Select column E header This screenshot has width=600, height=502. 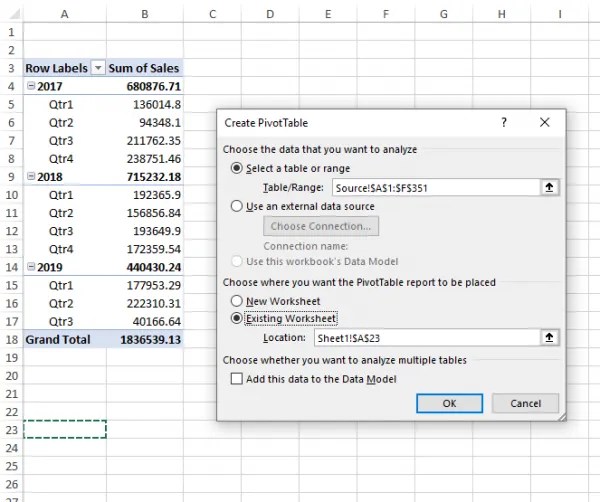point(328,14)
